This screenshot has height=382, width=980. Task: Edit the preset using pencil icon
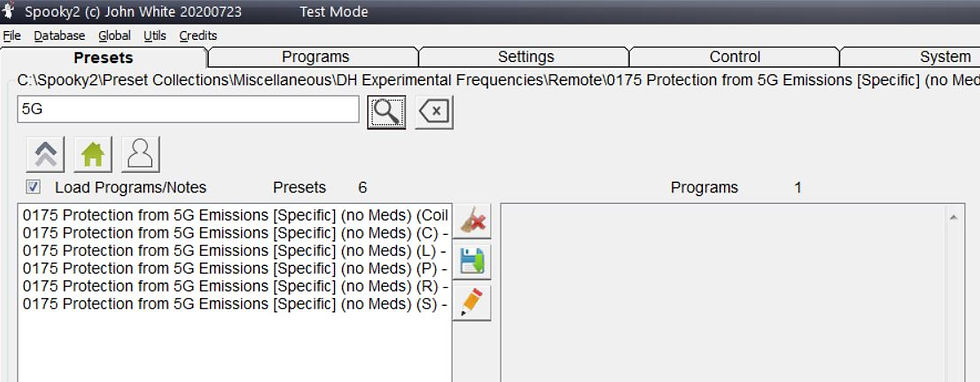click(472, 303)
